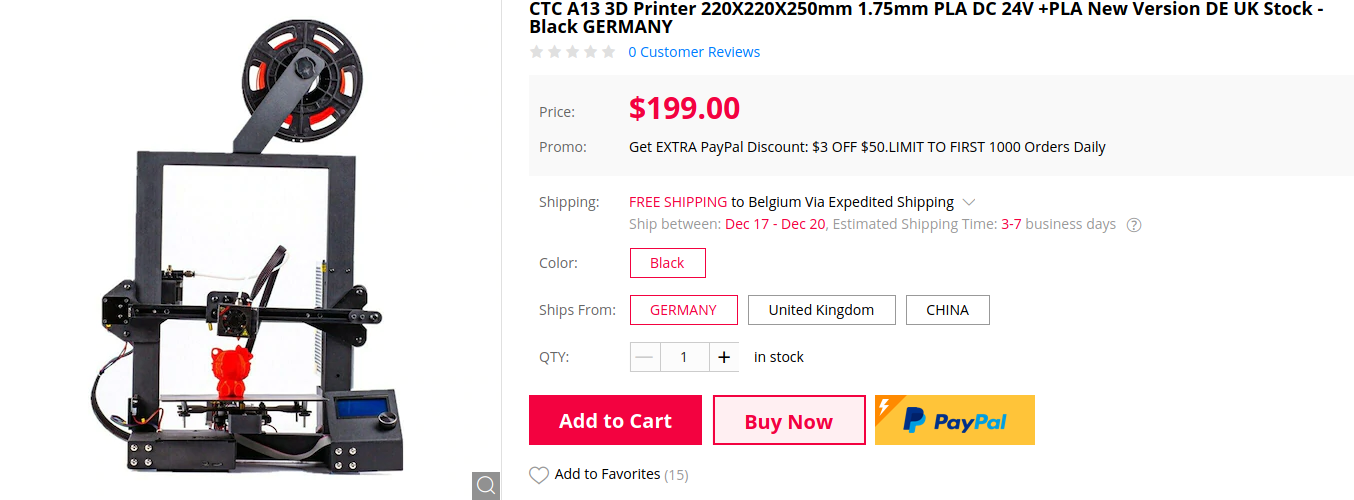Viewport: 1354px width, 500px height.
Task: Open the shipping time help question mark
Action: (1134, 225)
